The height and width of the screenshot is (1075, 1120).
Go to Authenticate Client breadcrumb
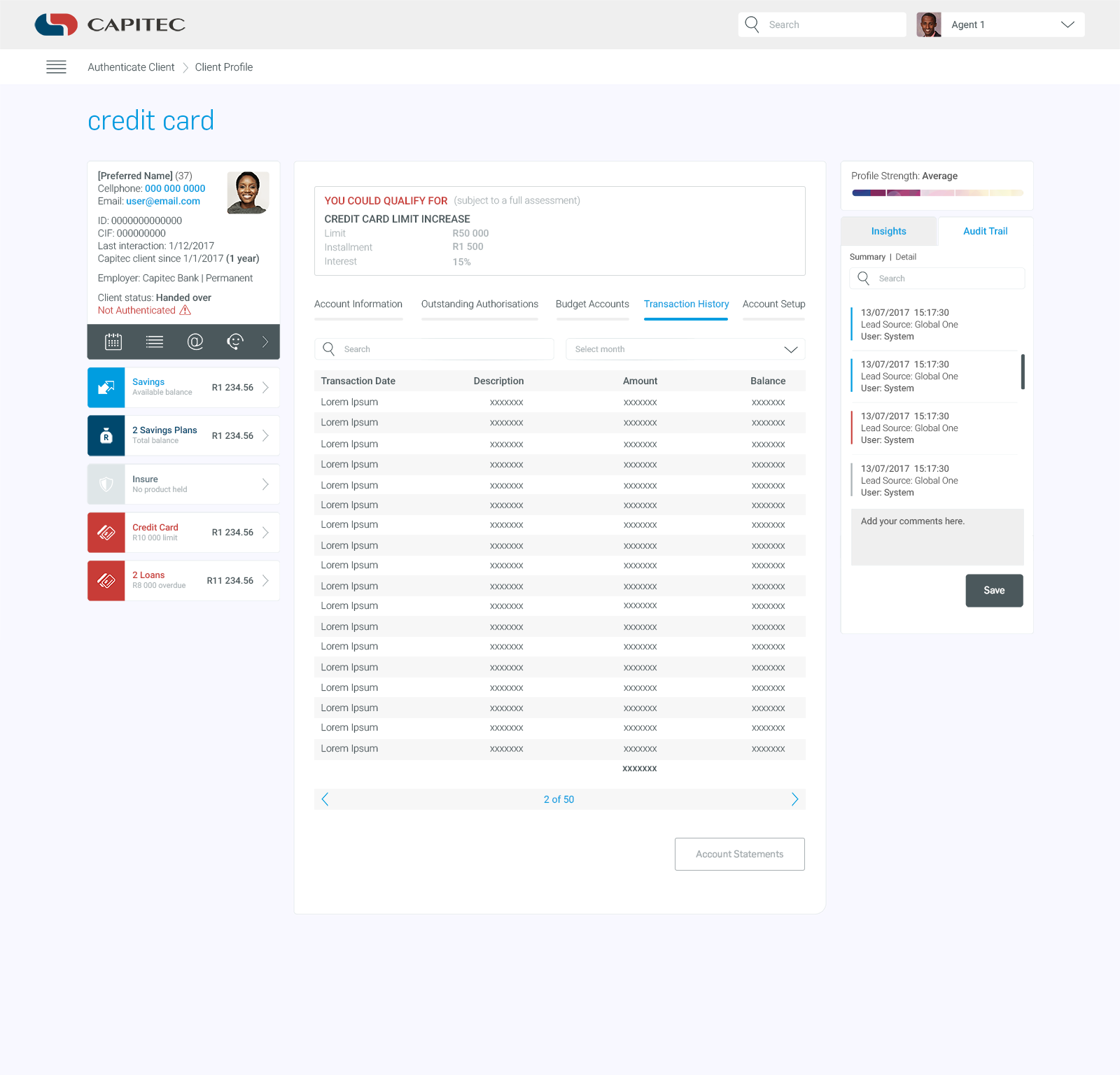(131, 67)
